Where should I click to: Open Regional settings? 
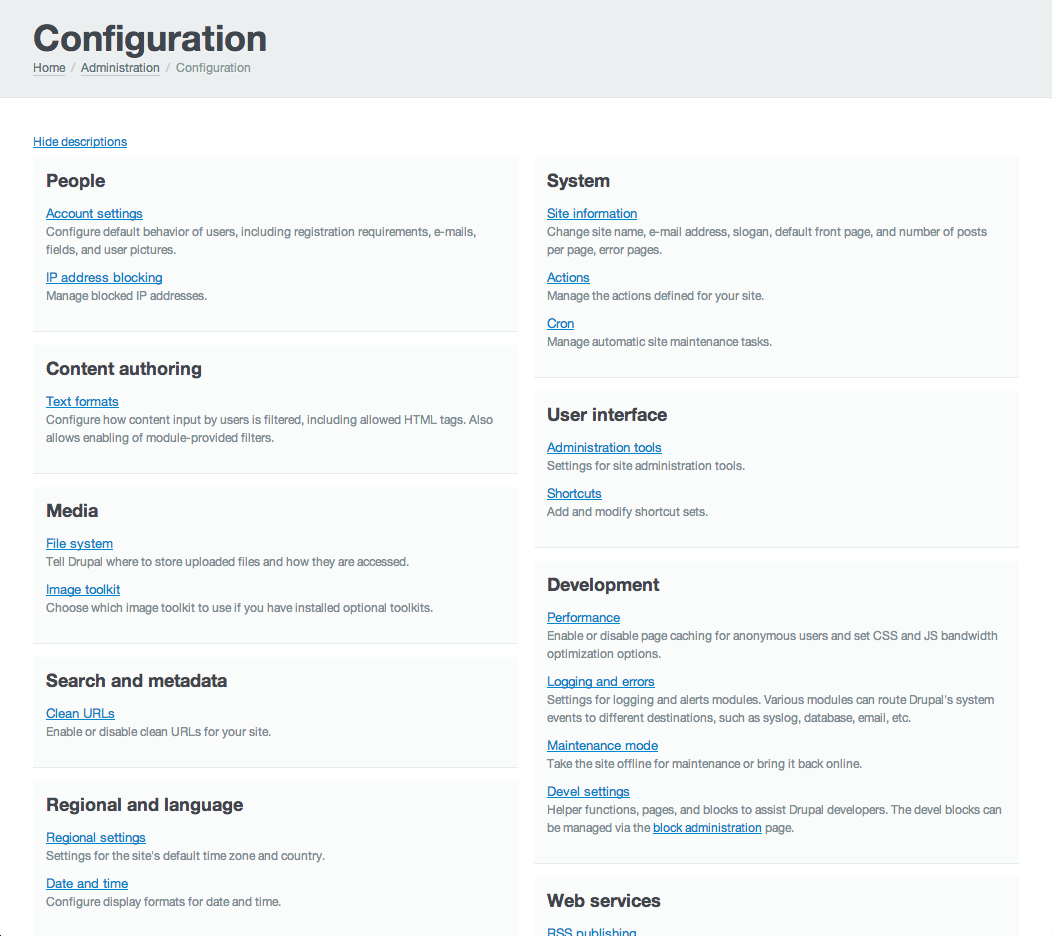click(x=95, y=837)
